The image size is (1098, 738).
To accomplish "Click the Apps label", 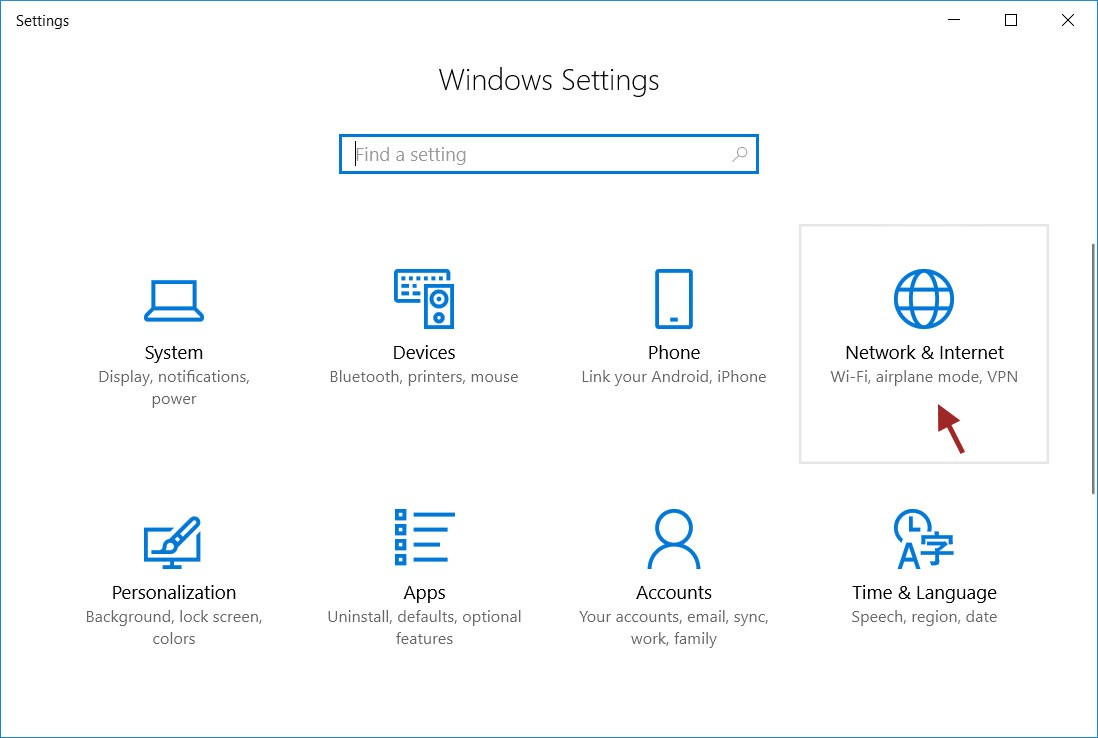I will click(x=424, y=593).
